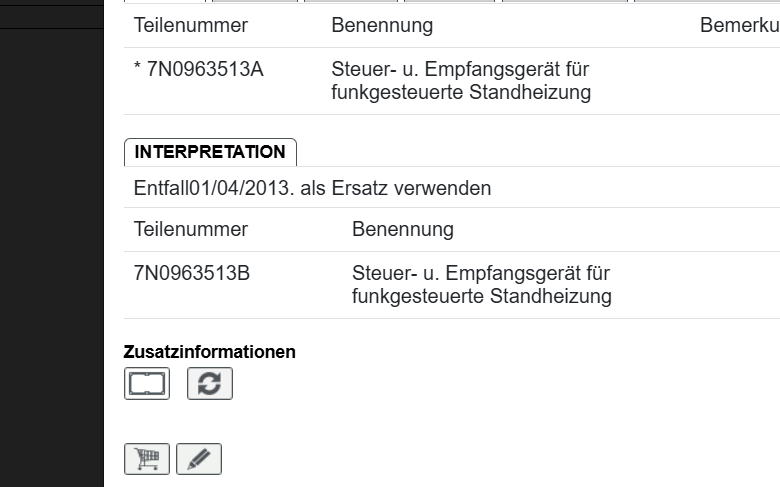Screen dimensions: 780x487
Task: Click the upper Teilenummer column header
Action: pyautogui.click(x=191, y=25)
